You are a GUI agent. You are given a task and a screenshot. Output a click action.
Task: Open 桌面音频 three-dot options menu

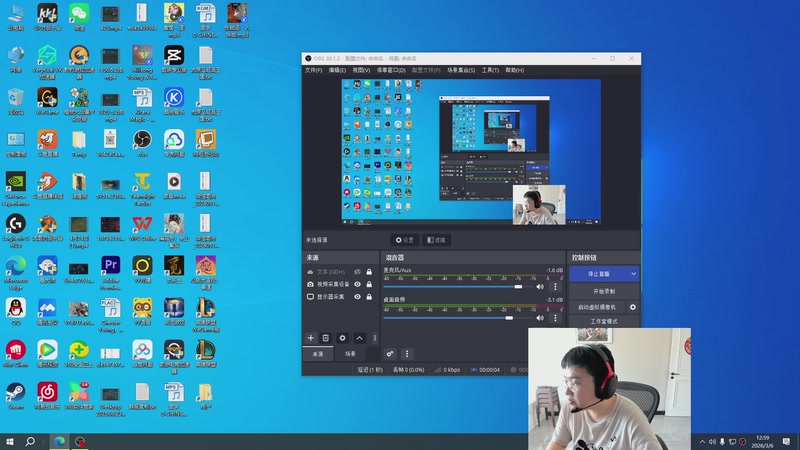(556, 318)
